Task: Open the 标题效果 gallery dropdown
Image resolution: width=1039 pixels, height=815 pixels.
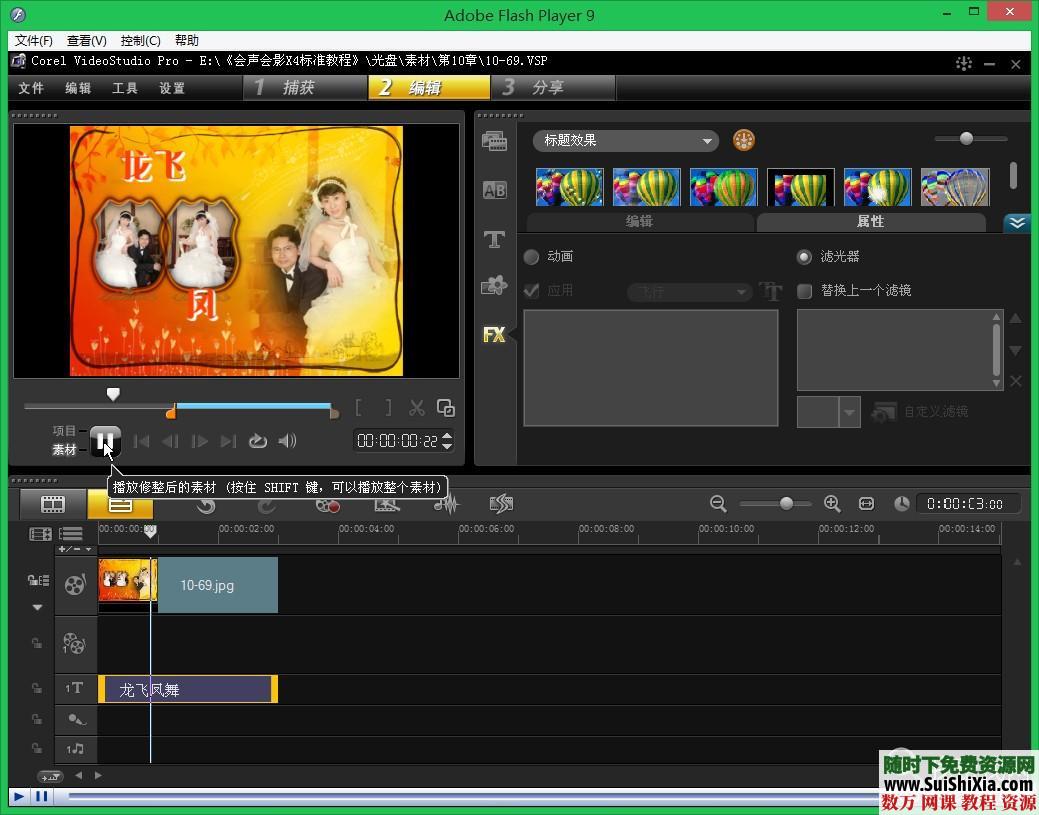Action: coord(626,141)
